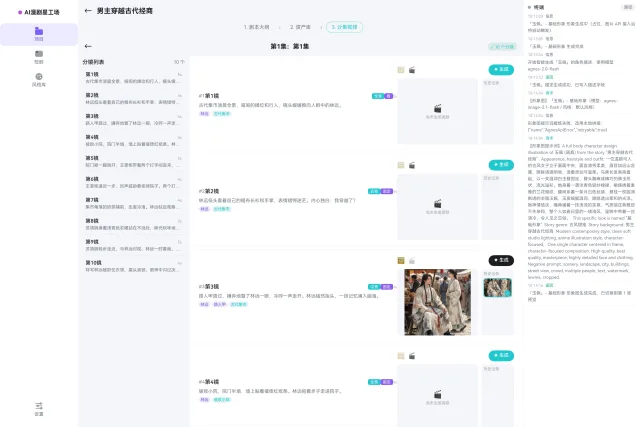The width and height of the screenshot is (640, 427).
Task: Select 第4镜 in the shot list
Action: click(x=133, y=140)
